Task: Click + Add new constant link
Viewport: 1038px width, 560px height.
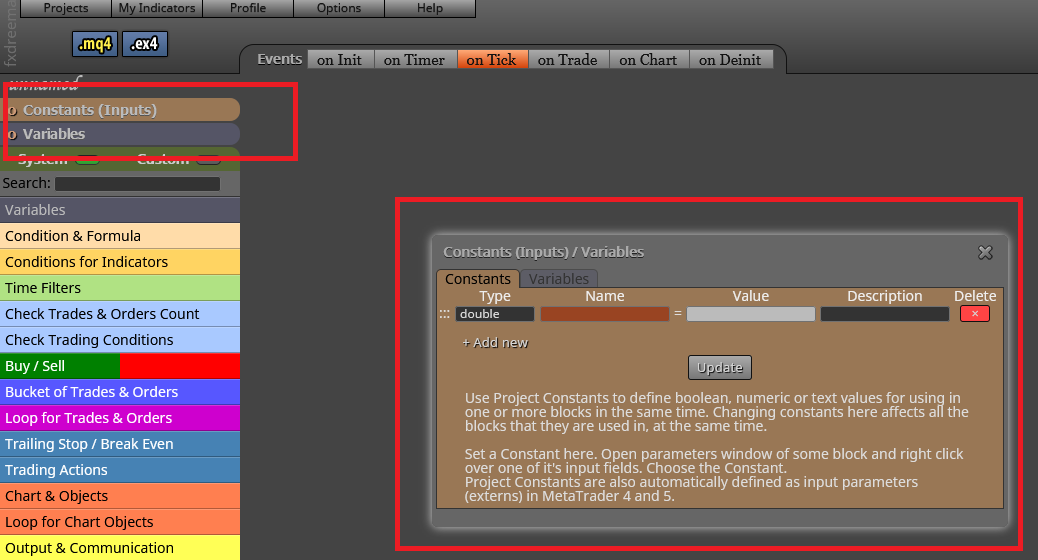Action: 495,343
